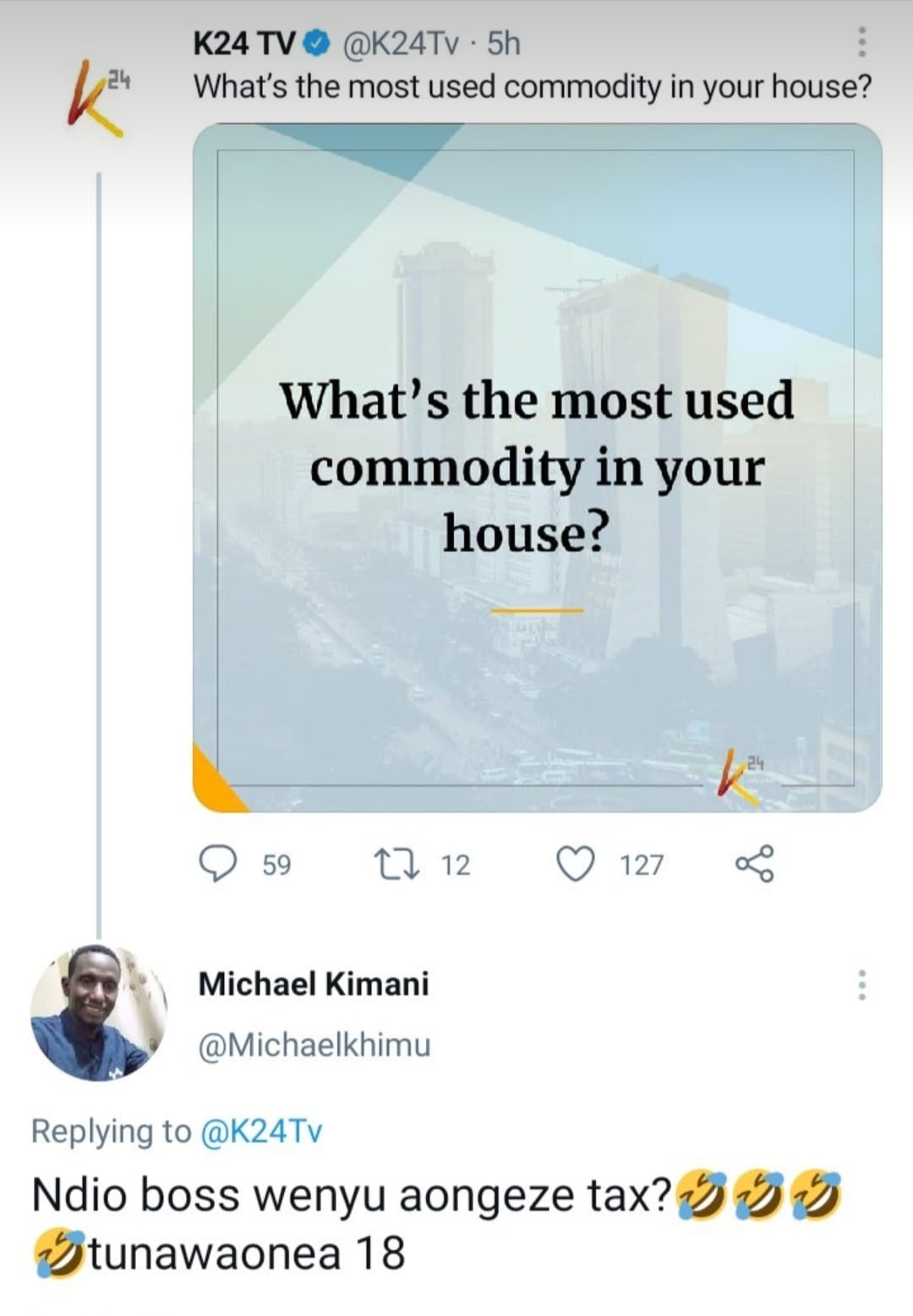This screenshot has height=1316, width=913.
Task: Open K24 TV tweet options menu
Action: pos(861,41)
